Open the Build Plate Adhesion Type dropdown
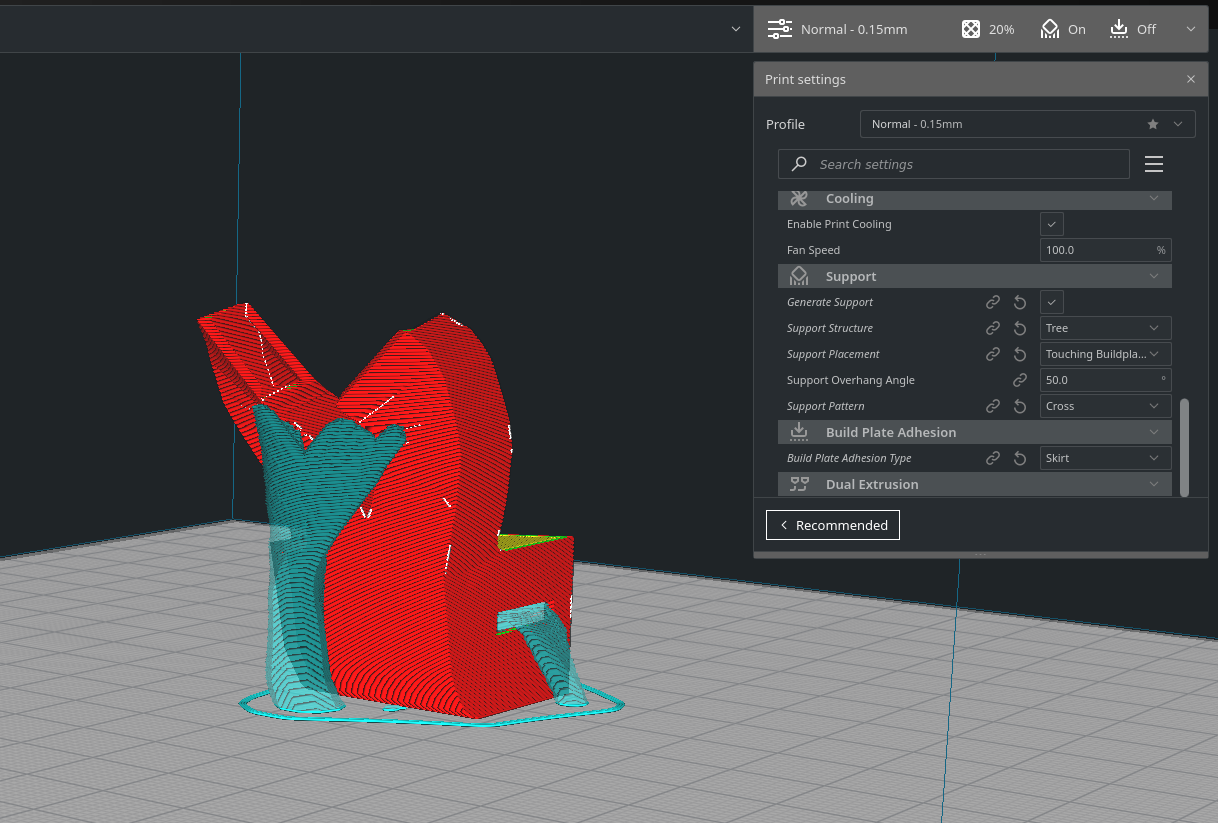 [1105, 458]
